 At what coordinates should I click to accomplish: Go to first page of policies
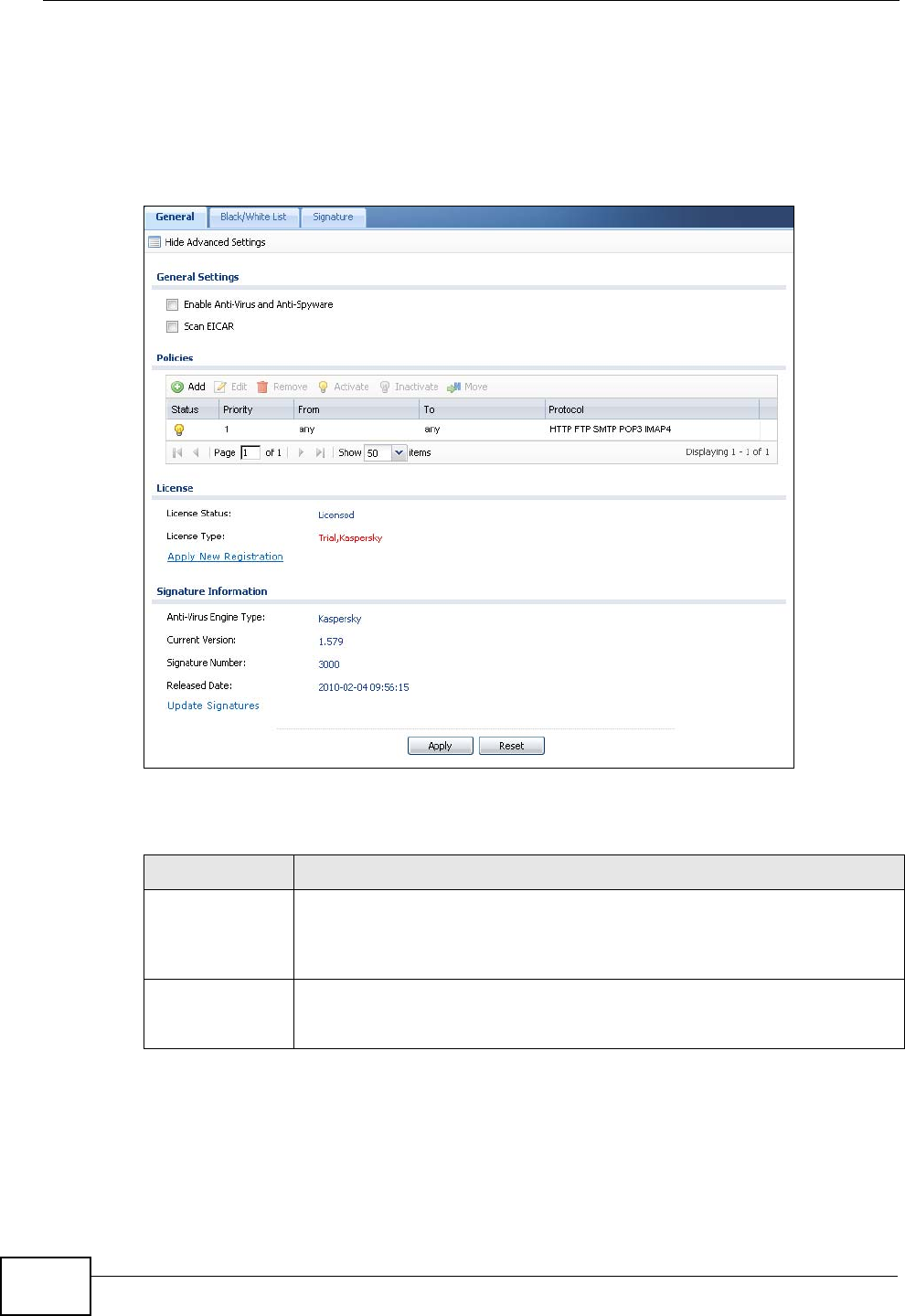pos(177,452)
